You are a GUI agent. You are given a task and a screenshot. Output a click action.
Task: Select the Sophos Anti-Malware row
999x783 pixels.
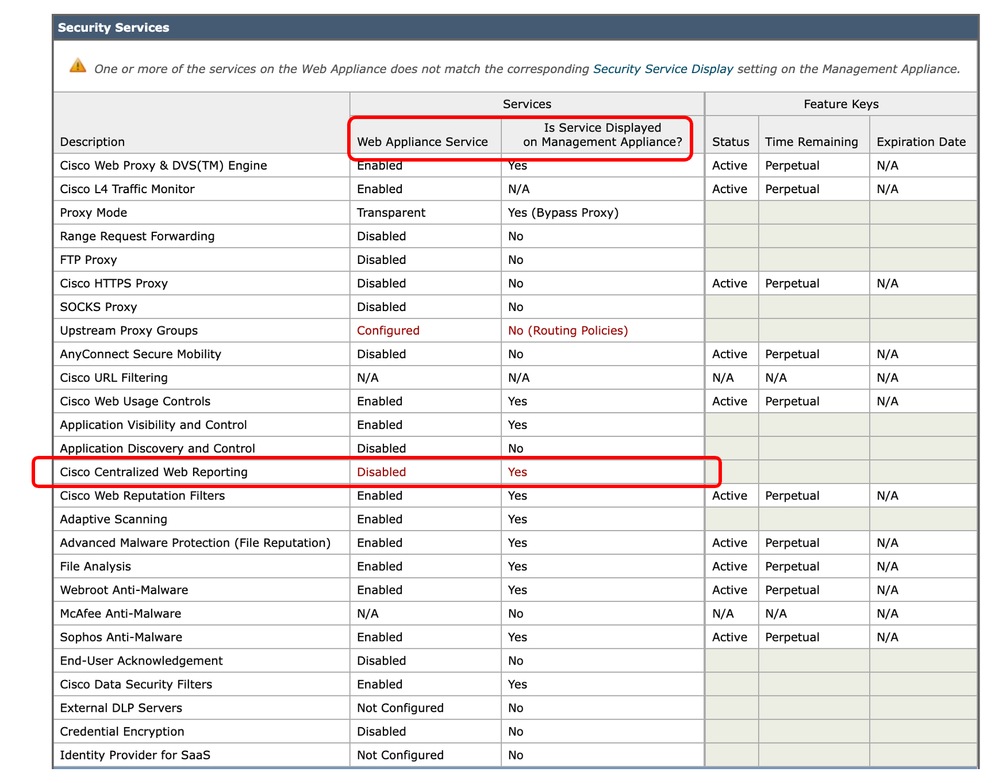coord(122,637)
